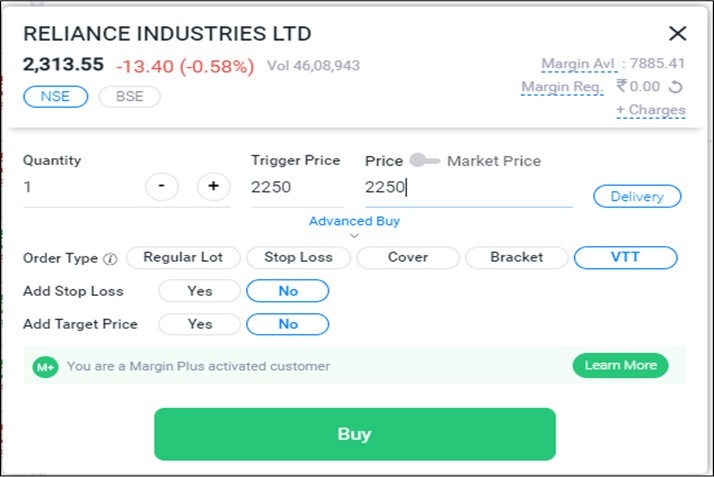Change the Delivery product type
This screenshot has width=714, height=477.
(637, 196)
